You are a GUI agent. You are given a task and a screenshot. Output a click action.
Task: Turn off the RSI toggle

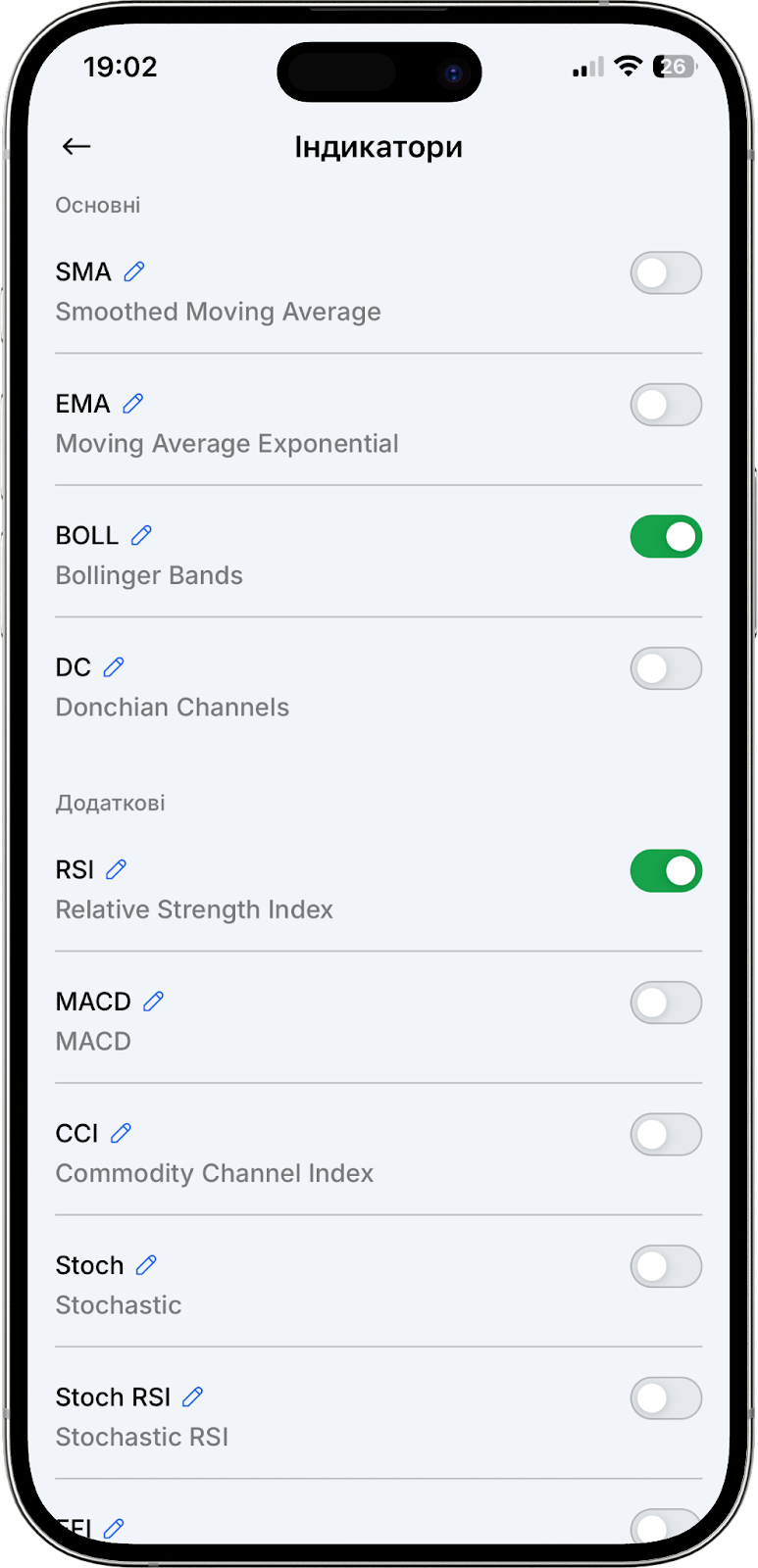tap(666, 871)
